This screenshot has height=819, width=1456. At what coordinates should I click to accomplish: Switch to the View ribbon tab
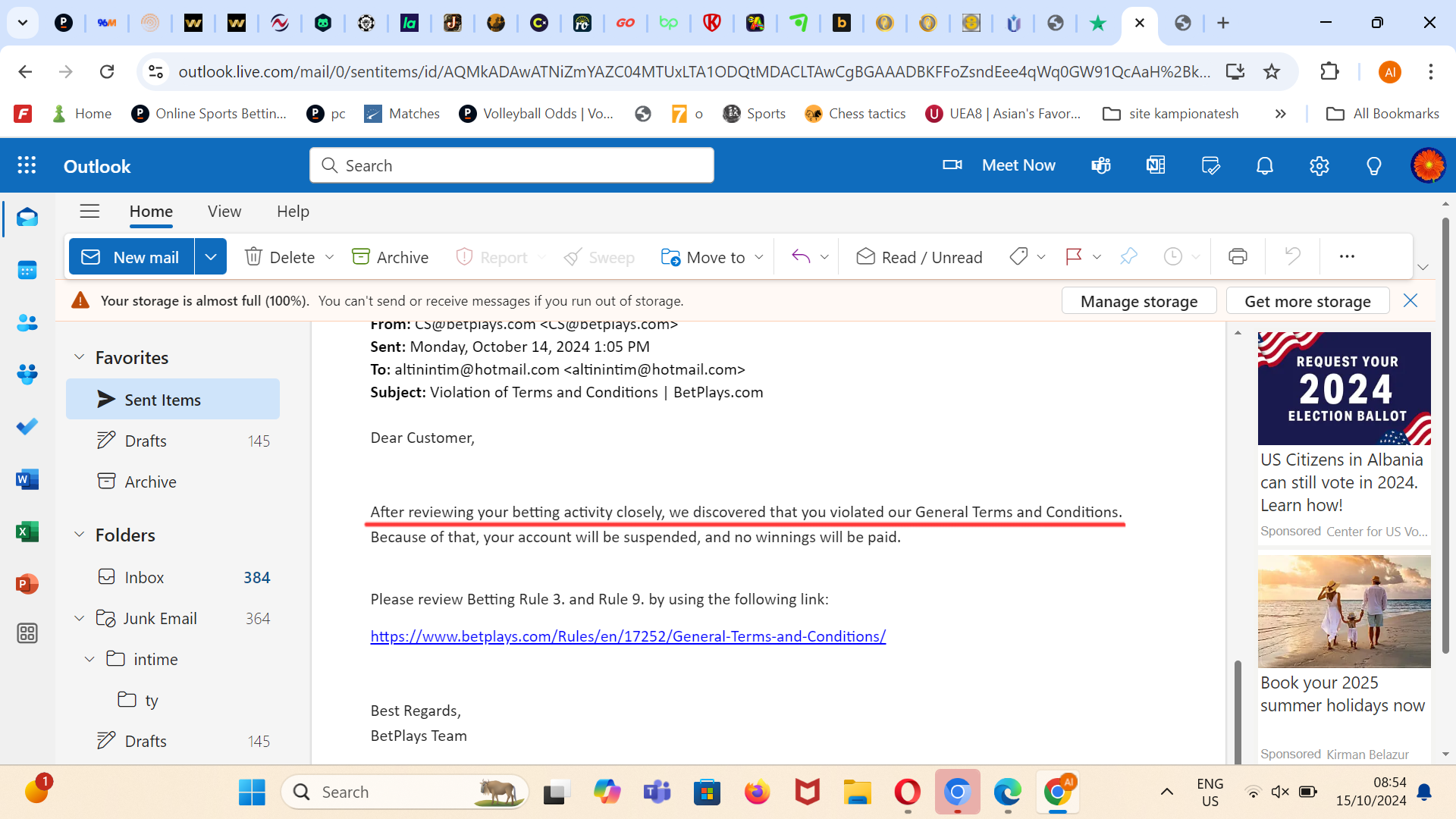pos(224,212)
